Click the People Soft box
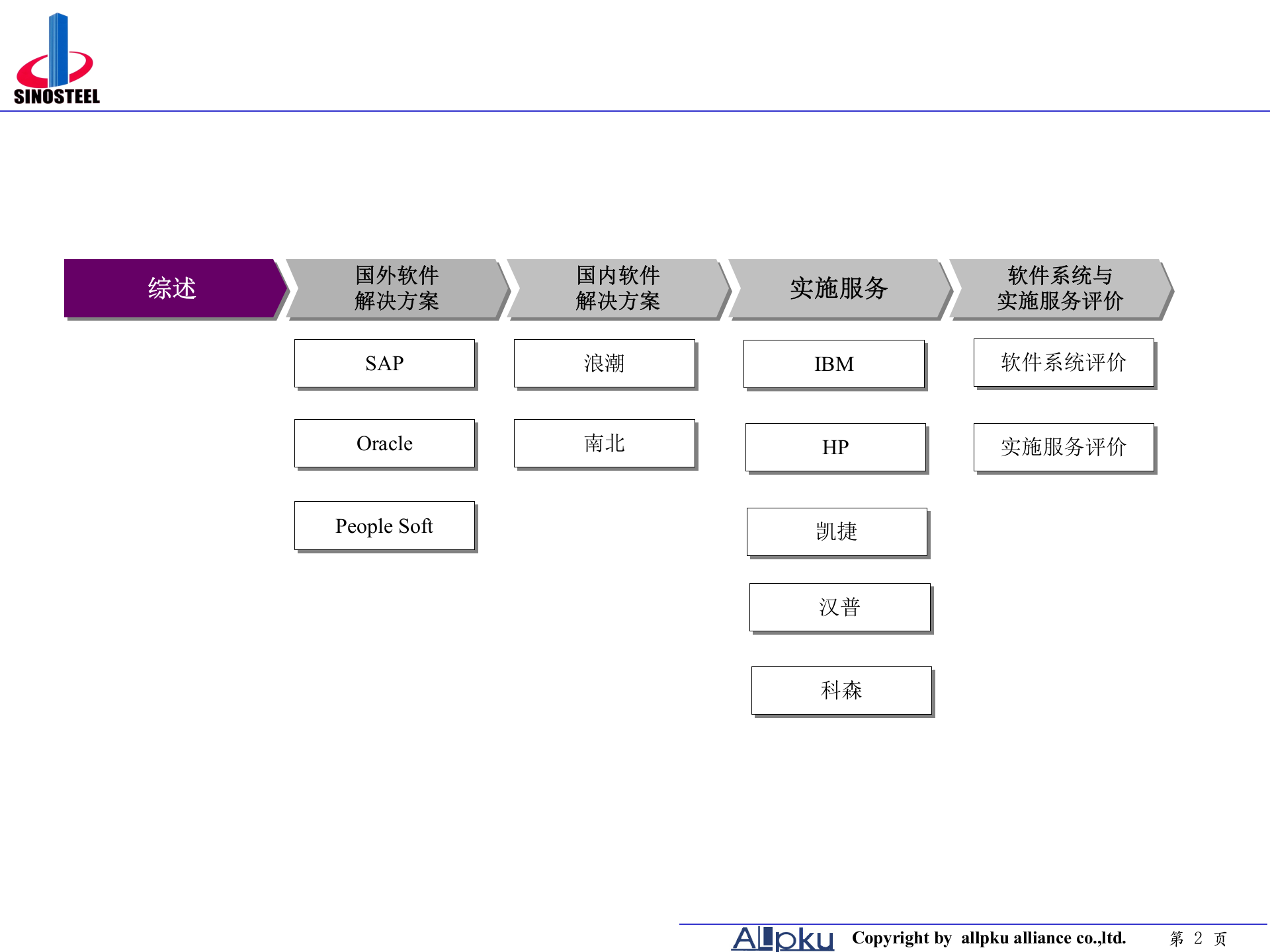The width and height of the screenshot is (1270, 952). click(x=384, y=525)
